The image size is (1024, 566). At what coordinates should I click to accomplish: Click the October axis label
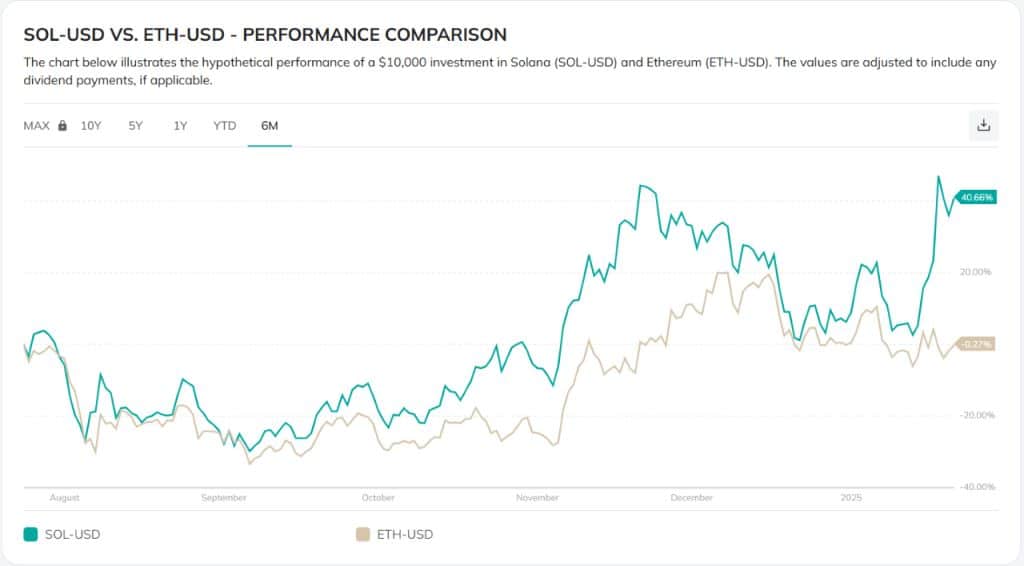(x=378, y=497)
